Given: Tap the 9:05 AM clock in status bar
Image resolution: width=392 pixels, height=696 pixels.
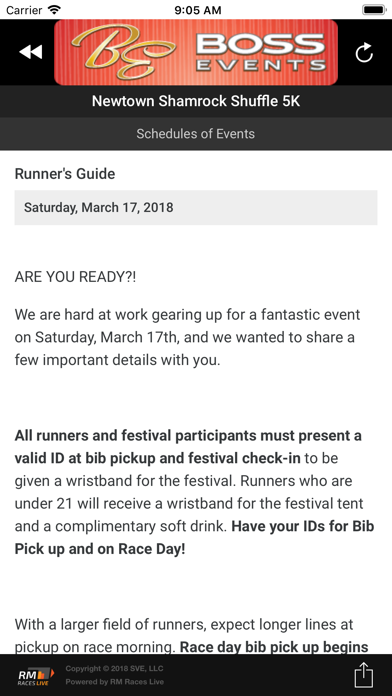Looking at the screenshot, I should [x=198, y=10].
